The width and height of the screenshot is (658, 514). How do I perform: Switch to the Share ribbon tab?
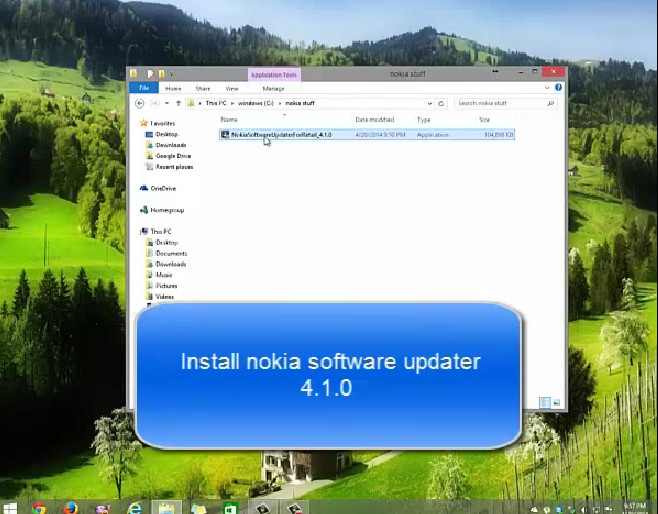(x=203, y=89)
